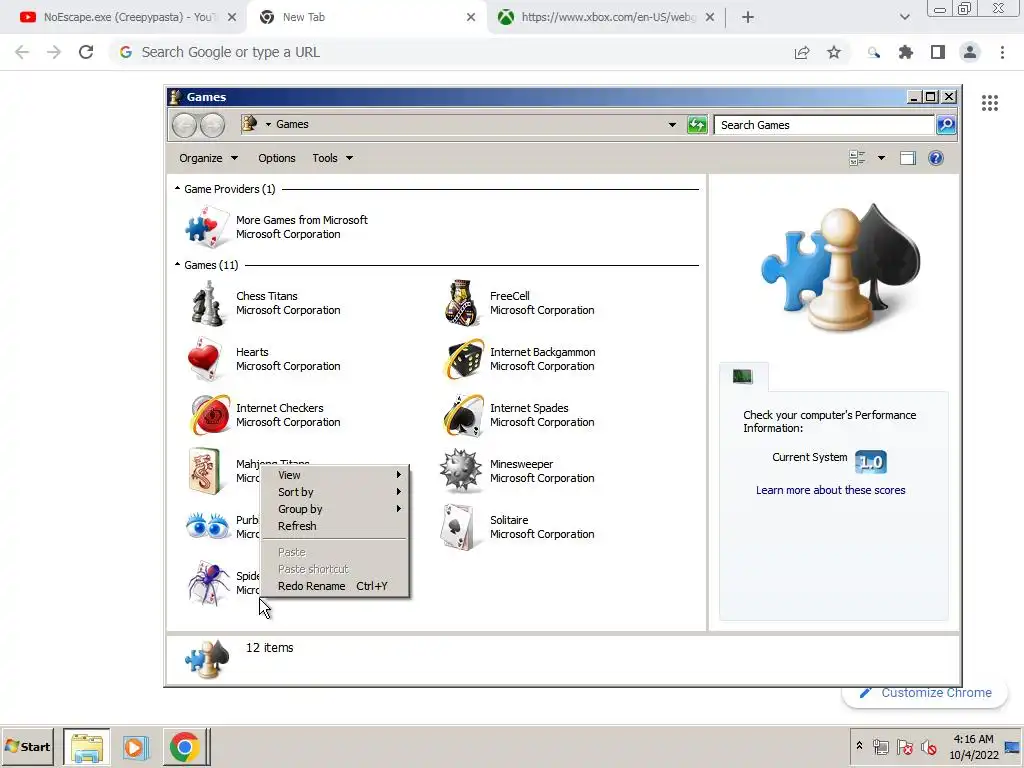The width and height of the screenshot is (1024, 768).
Task: Click the Search Games input field
Action: [825, 125]
